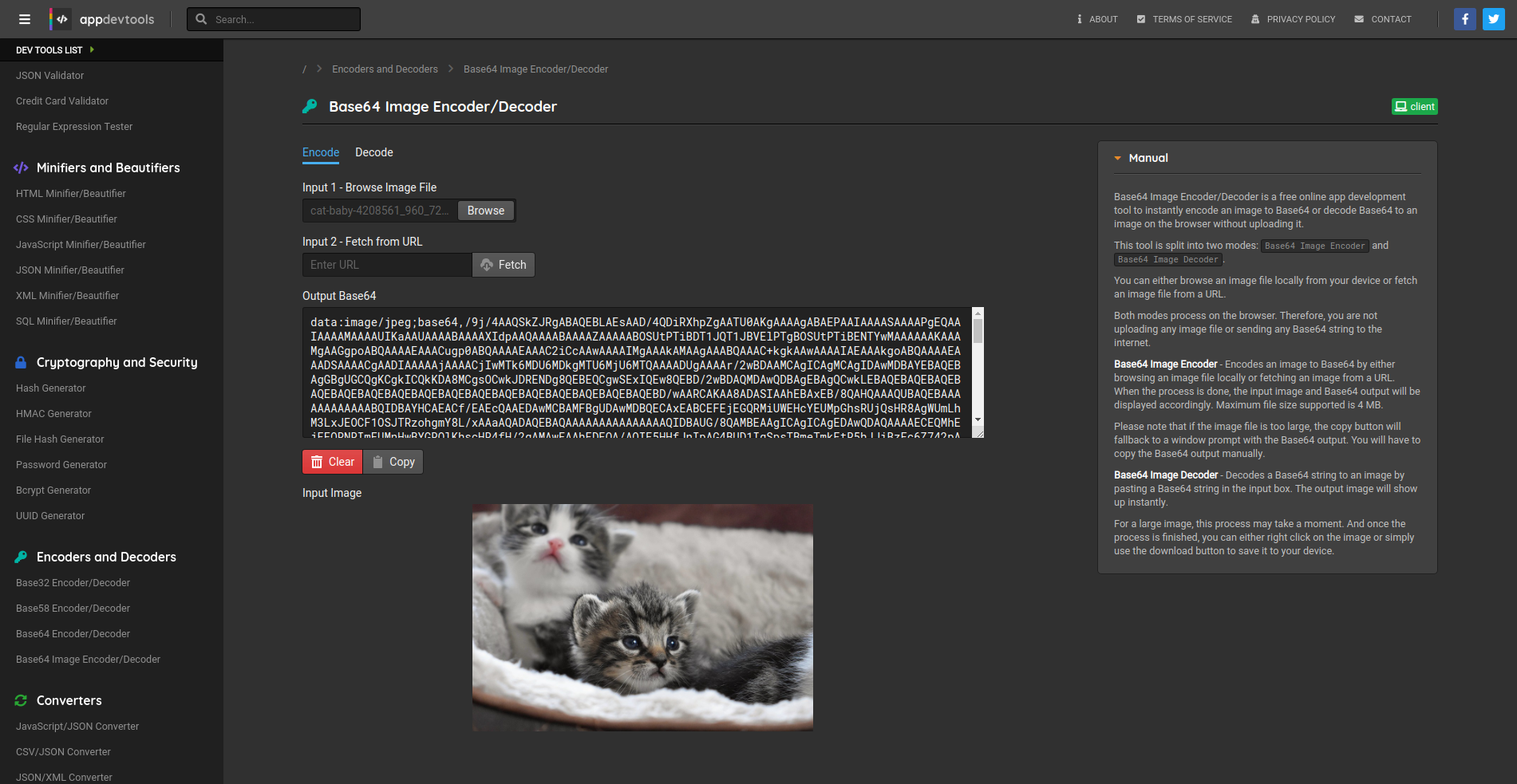Image resolution: width=1517 pixels, height=784 pixels.
Task: Focus the Enter URL field
Action: [387, 265]
